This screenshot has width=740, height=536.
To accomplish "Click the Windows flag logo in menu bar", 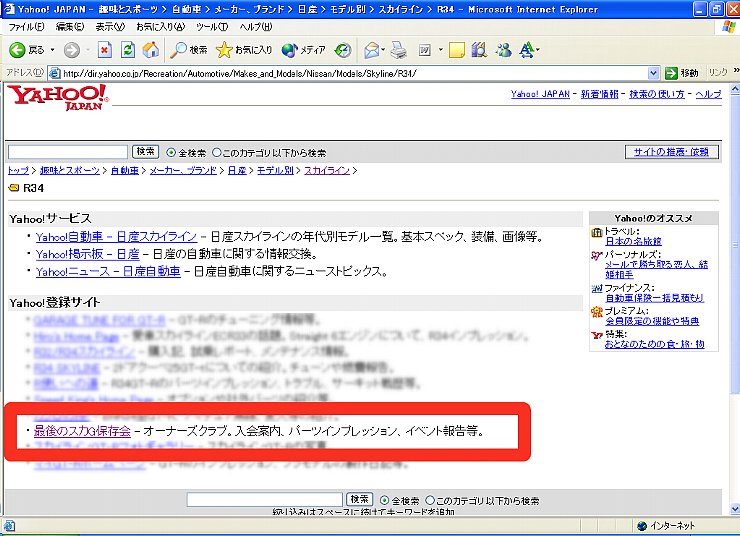I will [729, 26].
